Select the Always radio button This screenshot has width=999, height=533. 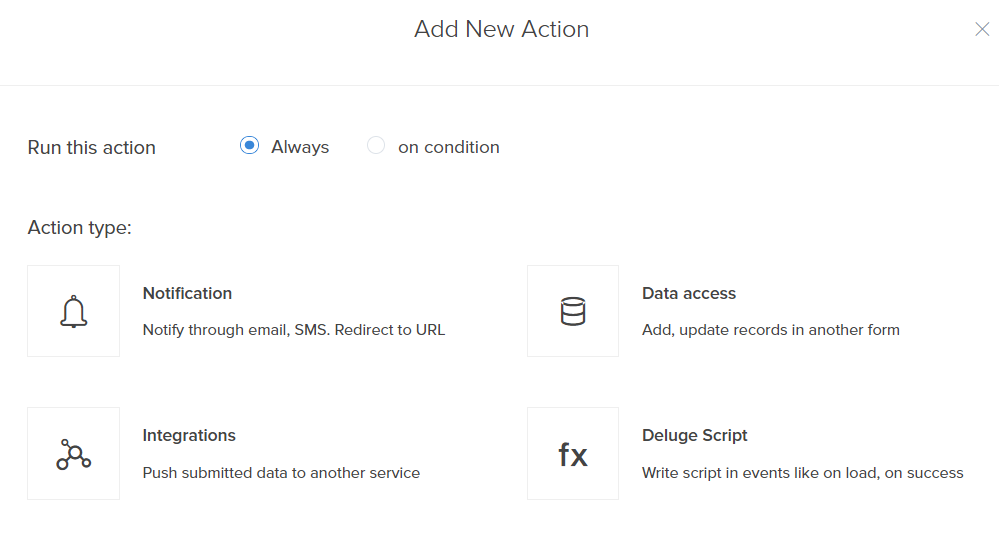[249, 146]
